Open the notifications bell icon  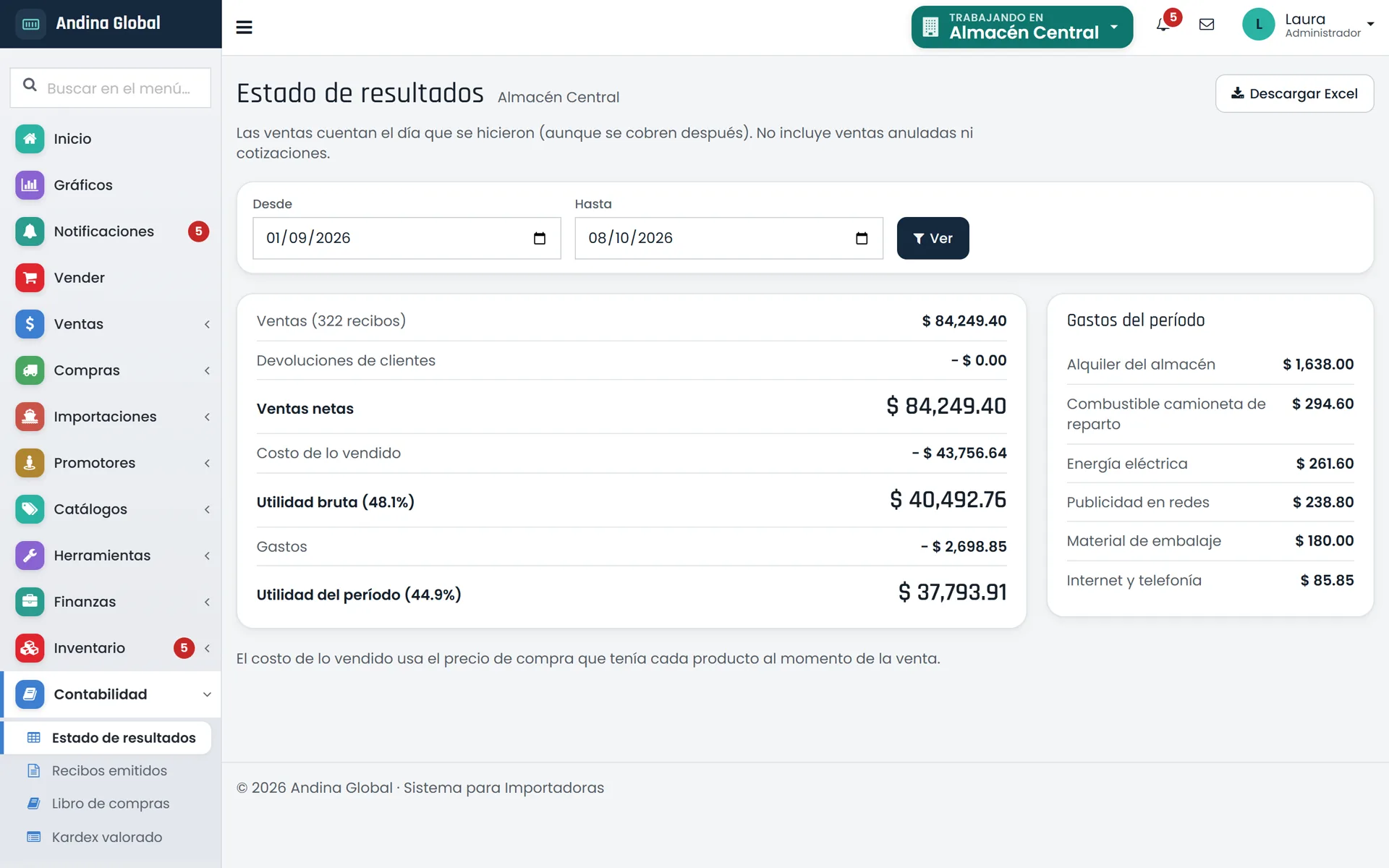(x=1163, y=25)
